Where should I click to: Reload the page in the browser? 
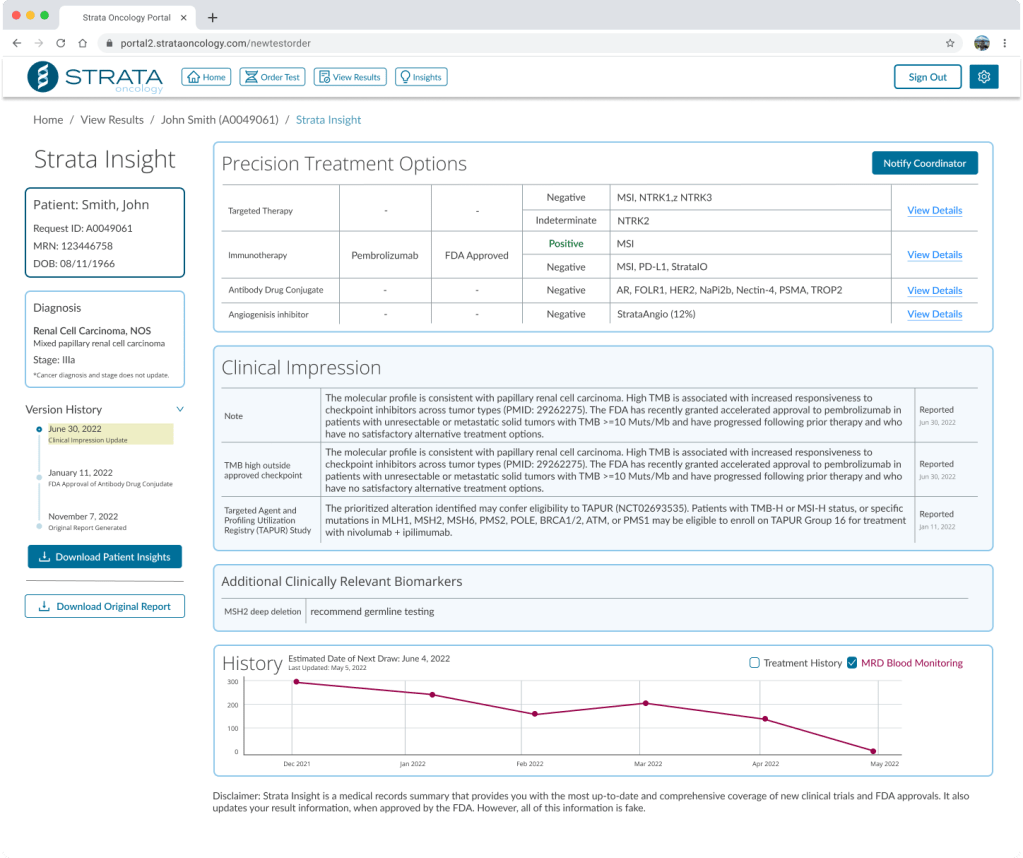click(x=61, y=44)
